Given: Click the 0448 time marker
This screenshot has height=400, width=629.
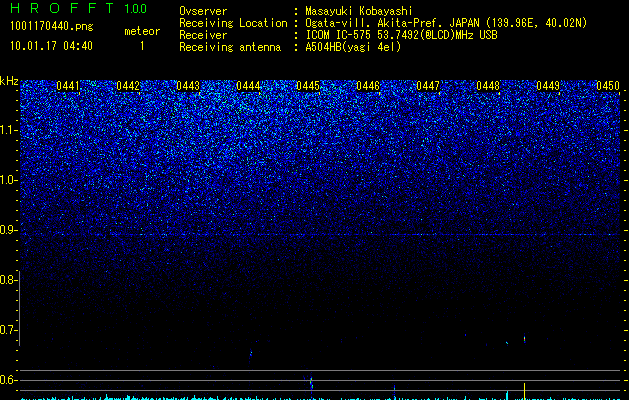Looking at the screenshot, I should coord(488,86).
